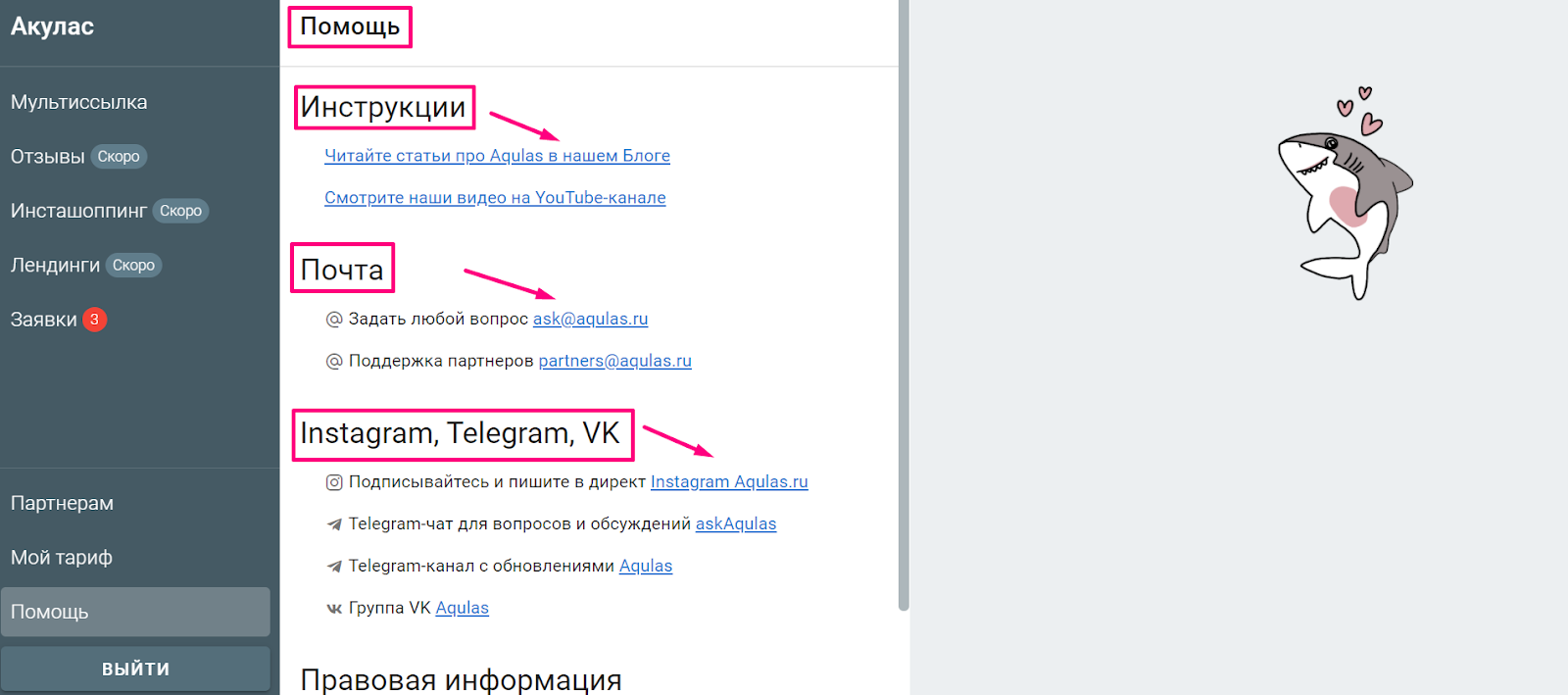Click the help panel vertical scrollbar

pos(904,305)
